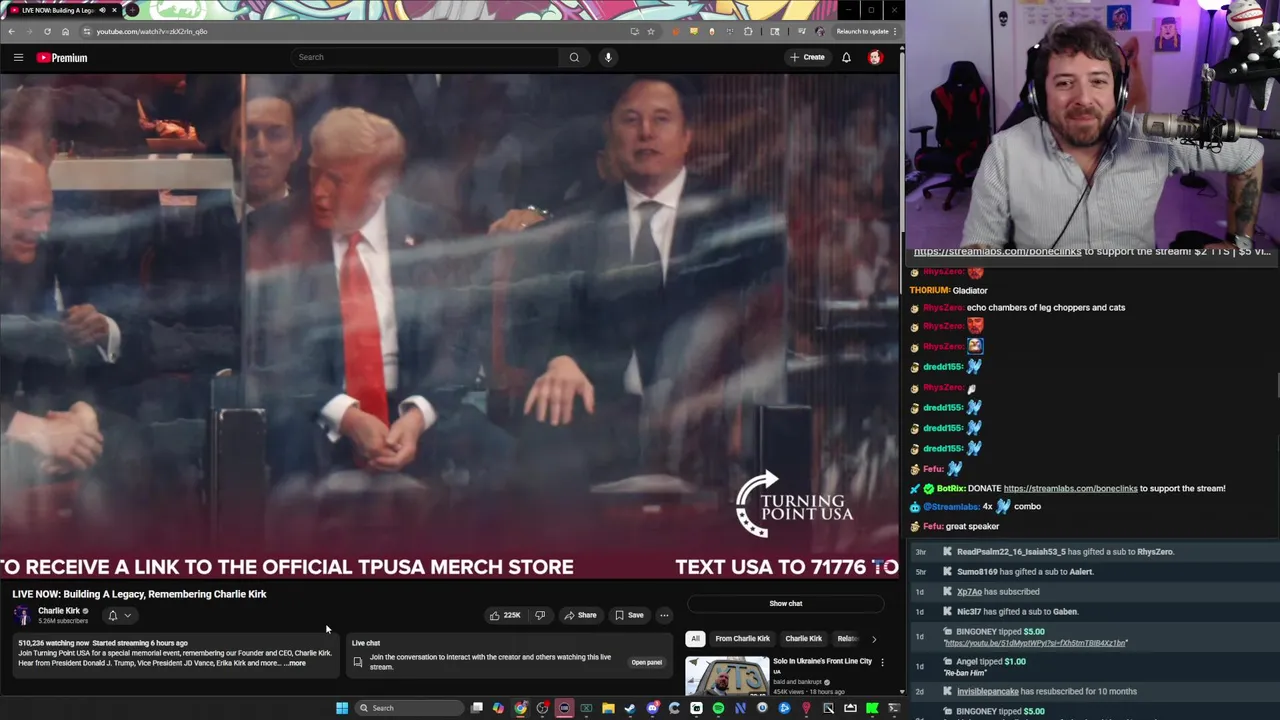Open the browser extensions puzzle icon
Viewport: 1280px width, 720px height.
(x=748, y=31)
